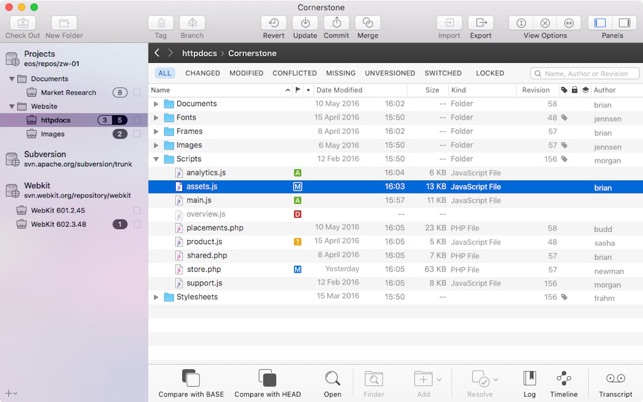Image resolution: width=643 pixels, height=402 pixels.
Task: Collapse the Website group in sidebar
Action: tap(11, 107)
